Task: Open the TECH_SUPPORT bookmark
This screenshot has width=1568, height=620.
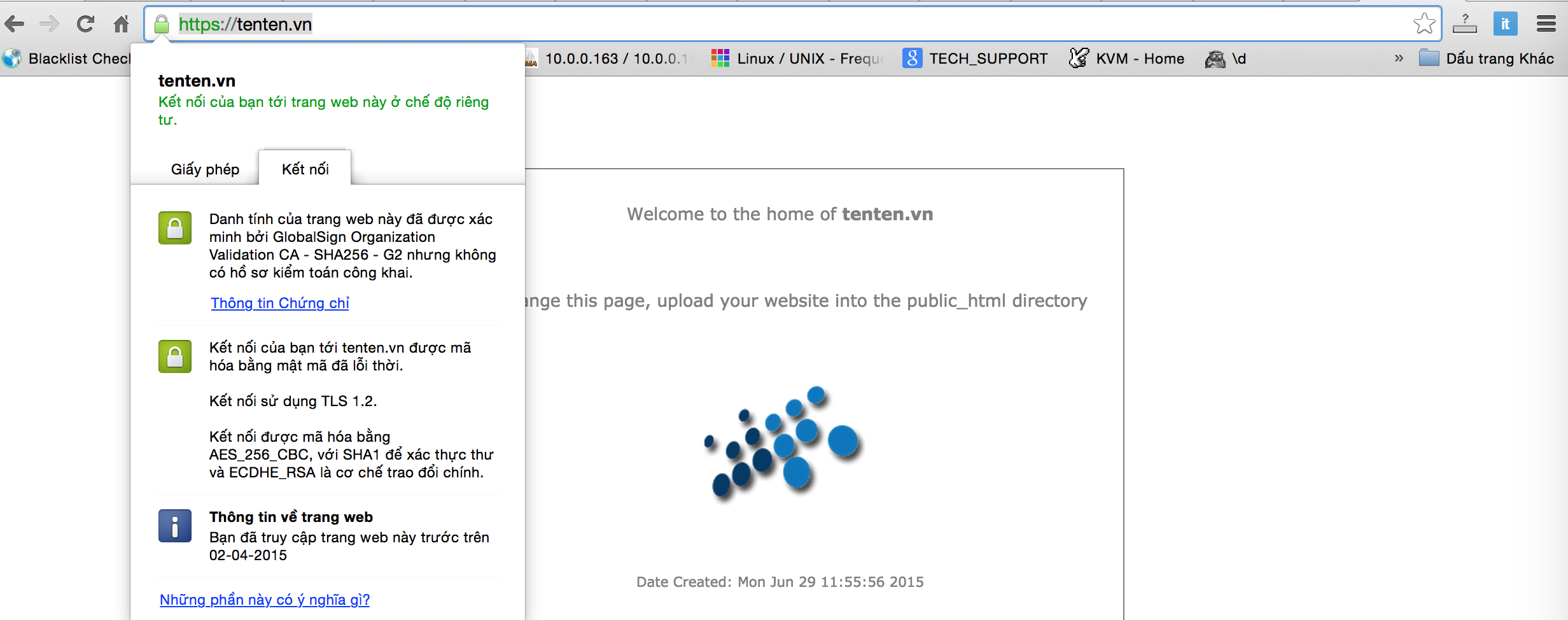Action: point(975,59)
